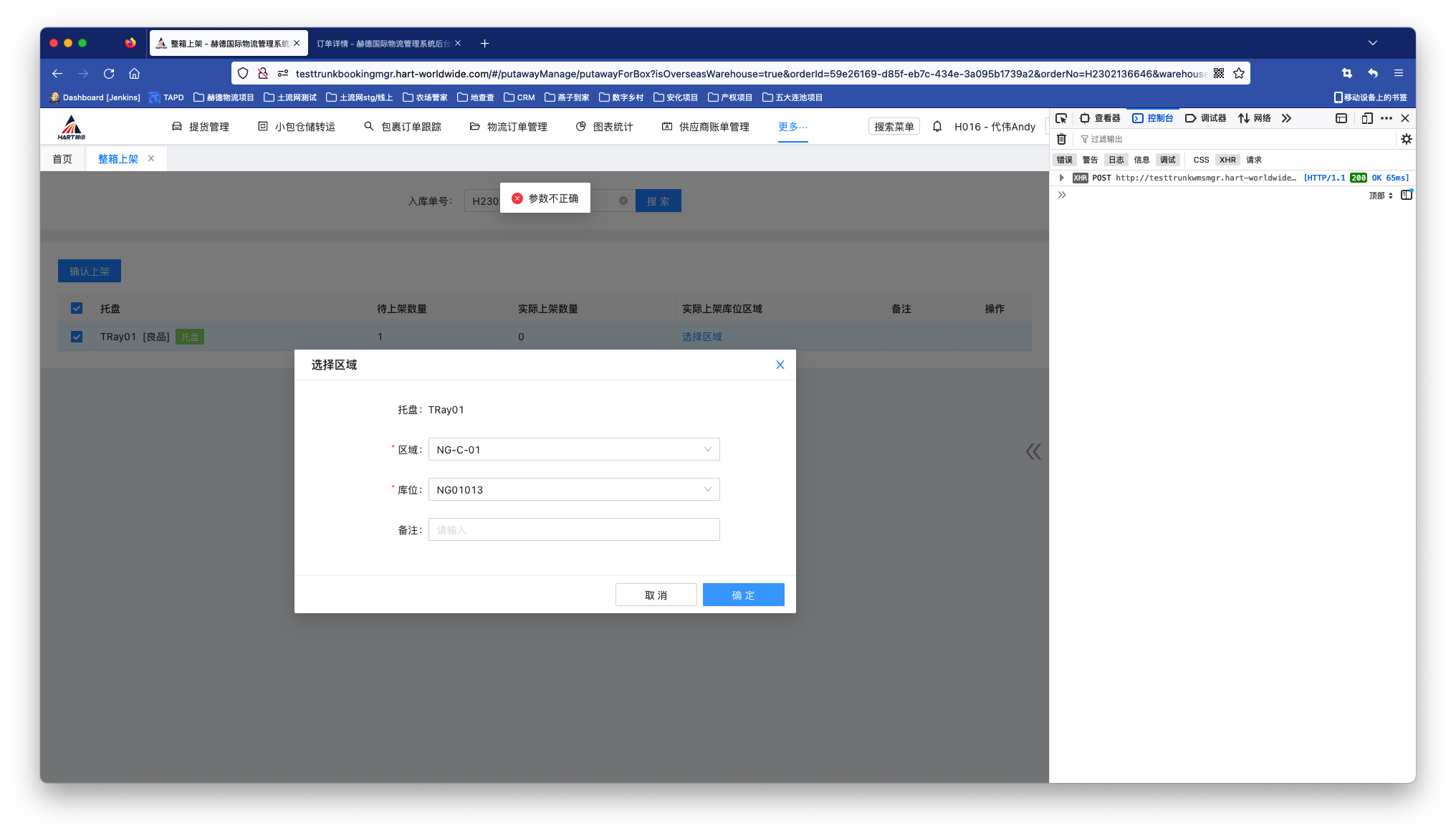Open devtools console settings gear
The width and height of the screenshot is (1456, 836).
1406,139
